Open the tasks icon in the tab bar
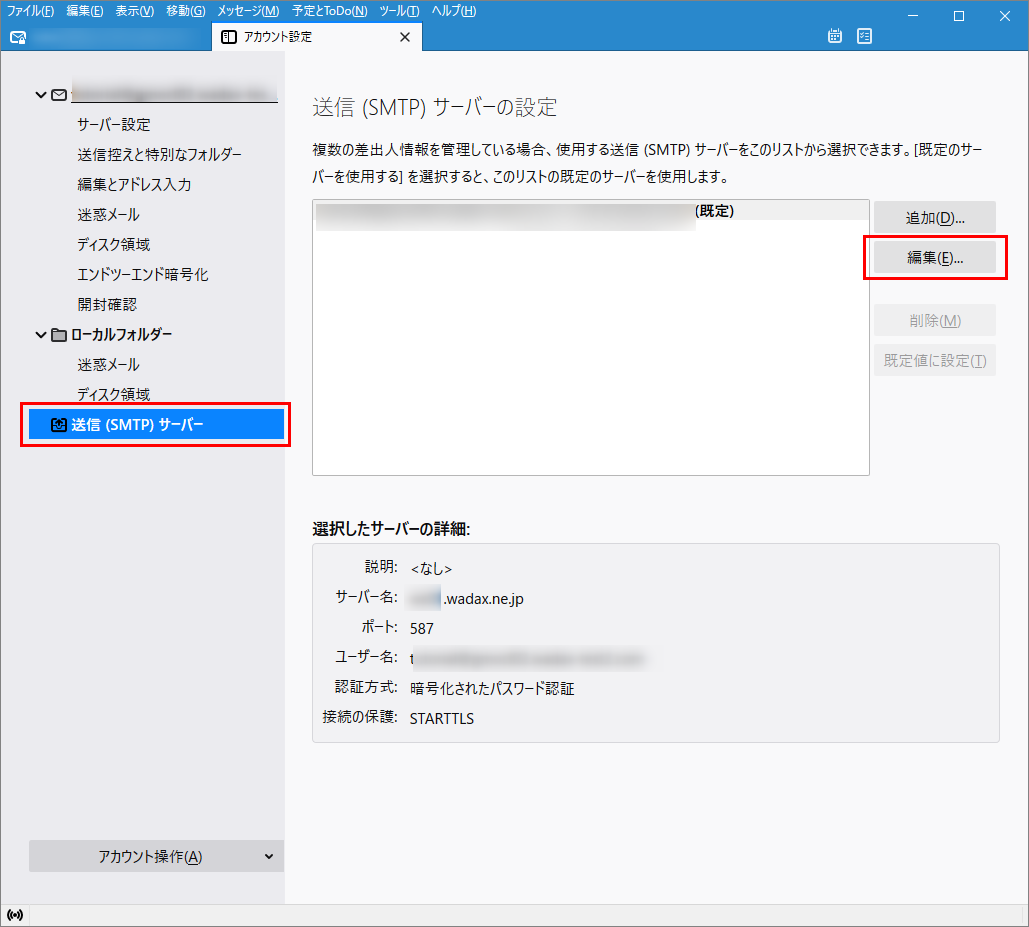 (x=864, y=36)
